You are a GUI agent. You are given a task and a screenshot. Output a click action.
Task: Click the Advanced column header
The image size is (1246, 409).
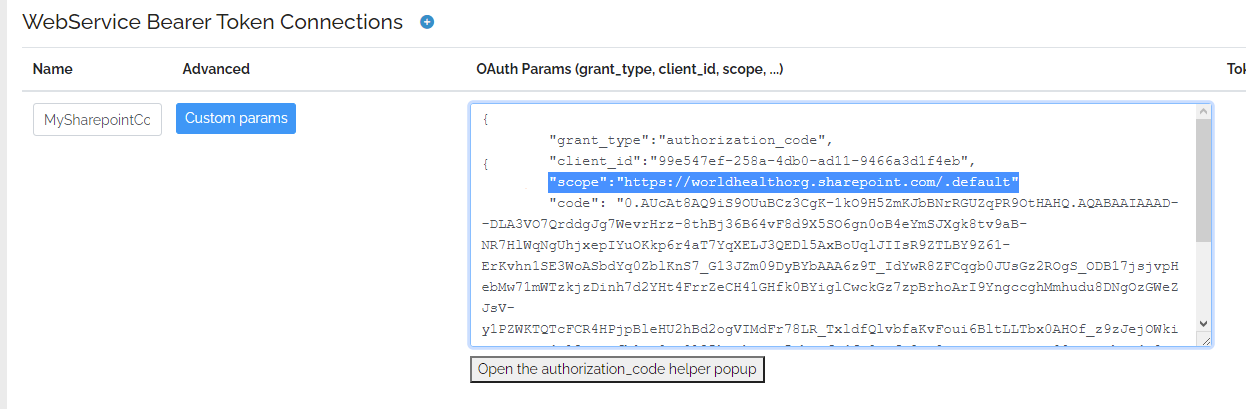coord(216,69)
